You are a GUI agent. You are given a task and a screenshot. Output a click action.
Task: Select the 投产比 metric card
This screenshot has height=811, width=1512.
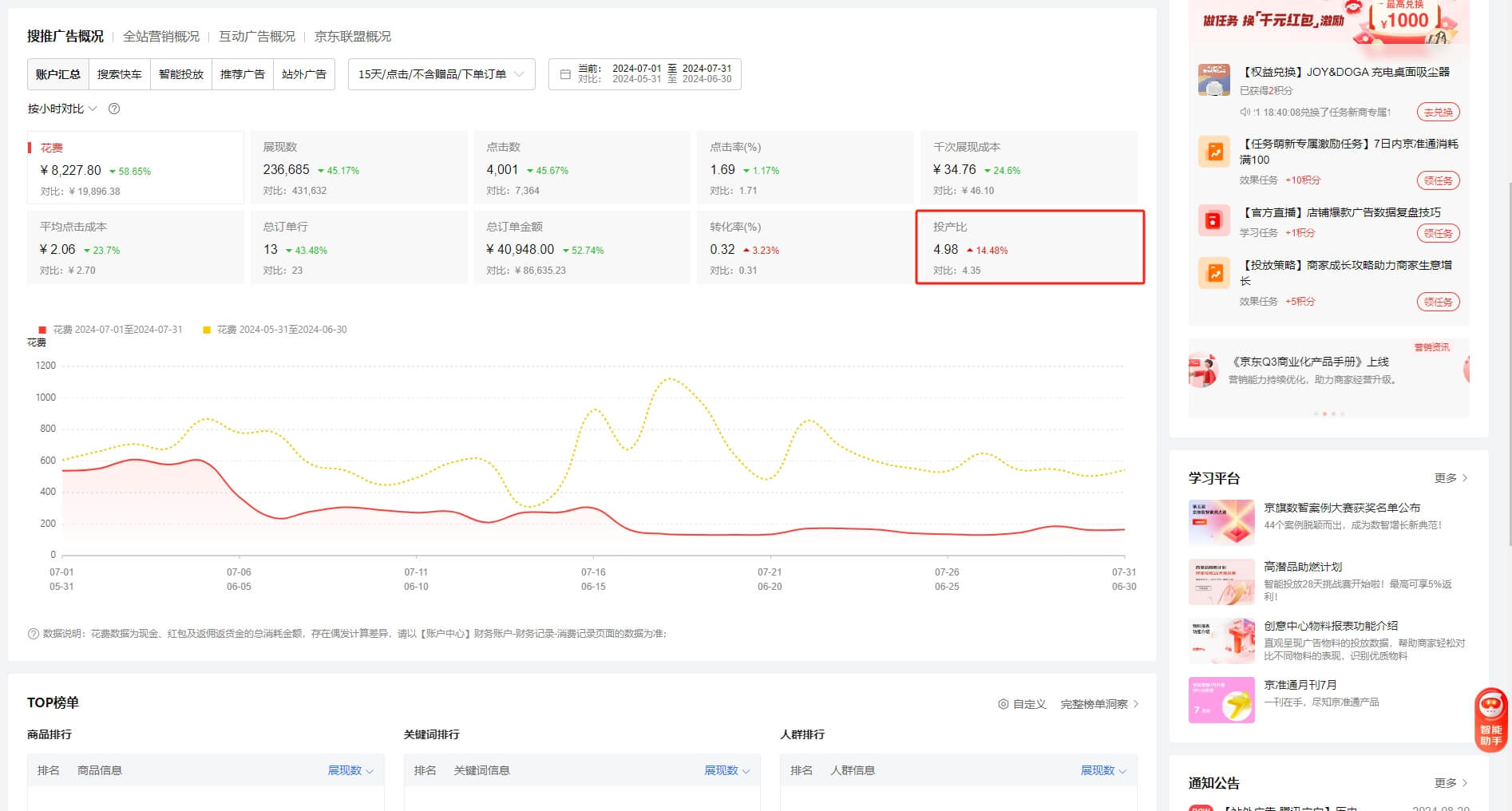pos(1030,247)
